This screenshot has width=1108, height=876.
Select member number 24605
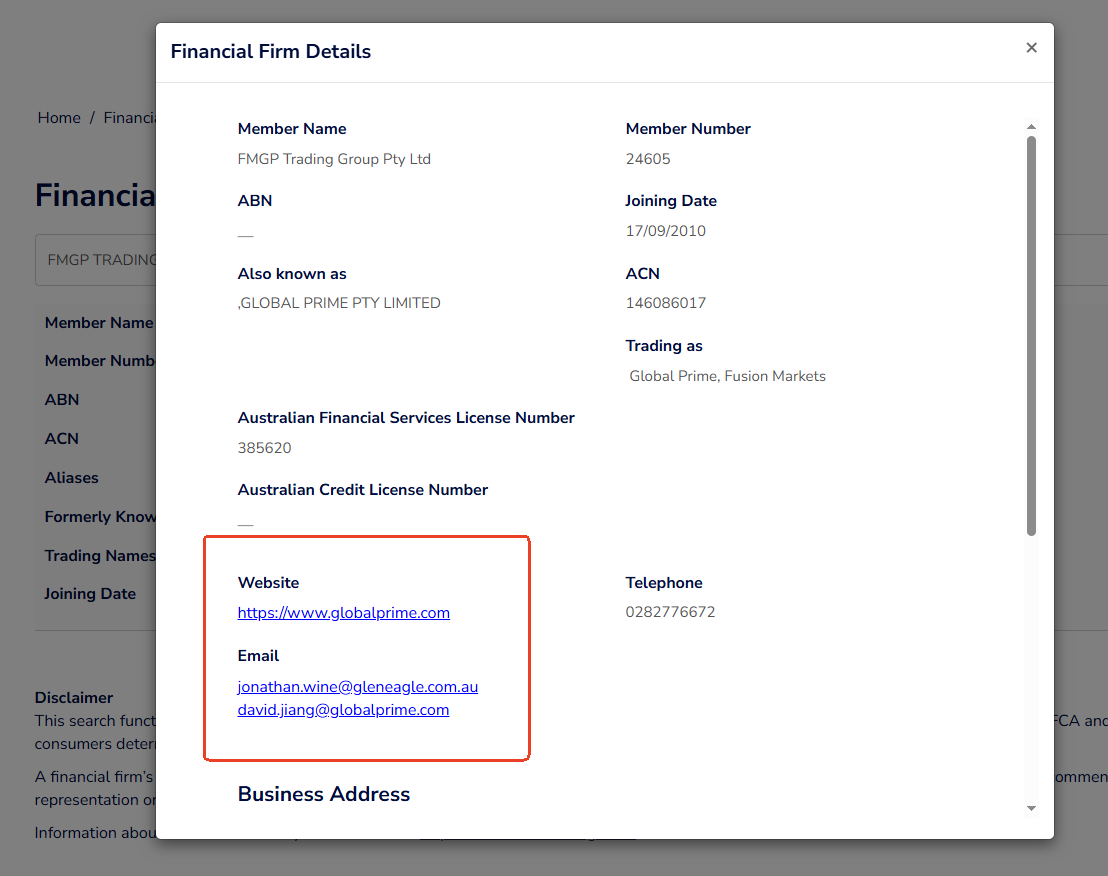coord(648,159)
